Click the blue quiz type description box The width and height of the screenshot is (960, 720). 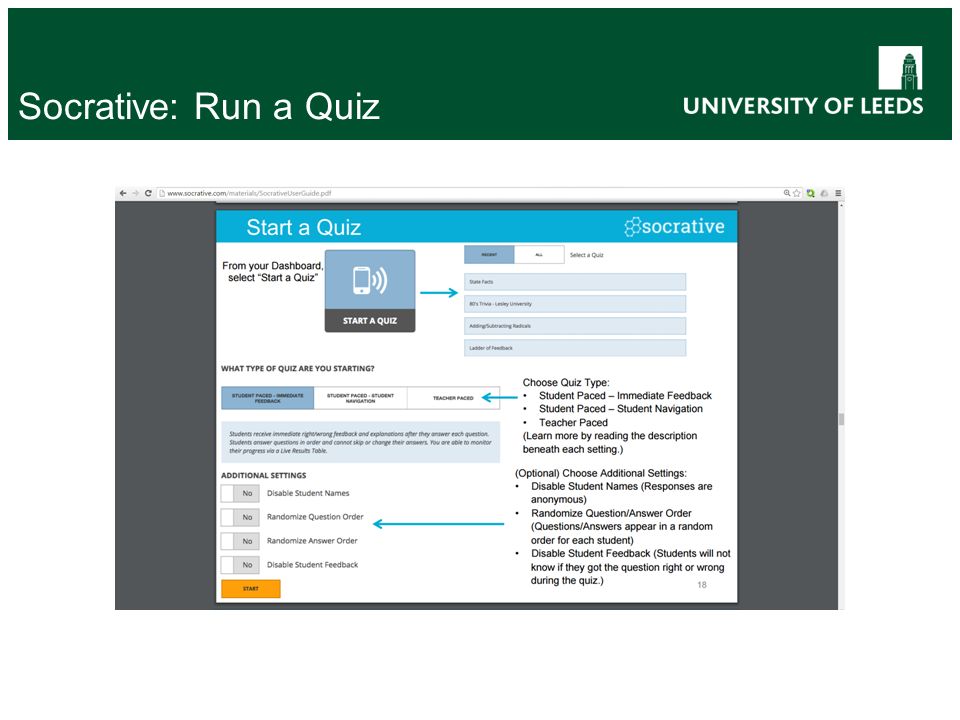coord(361,441)
